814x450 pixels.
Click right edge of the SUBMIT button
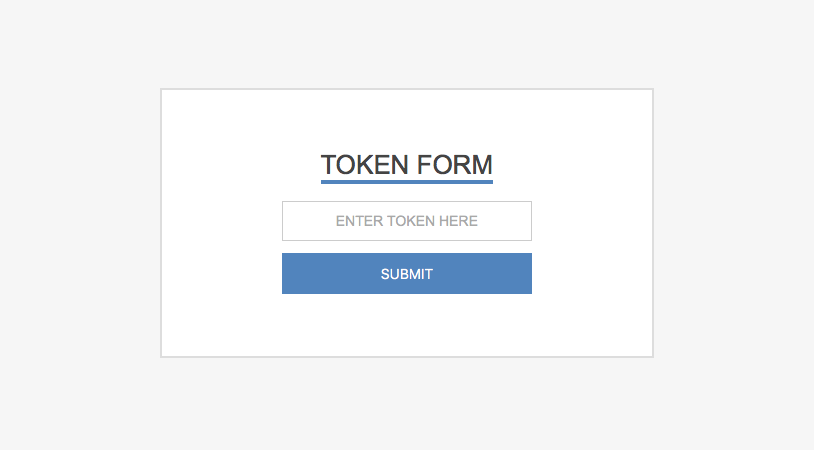point(523,274)
